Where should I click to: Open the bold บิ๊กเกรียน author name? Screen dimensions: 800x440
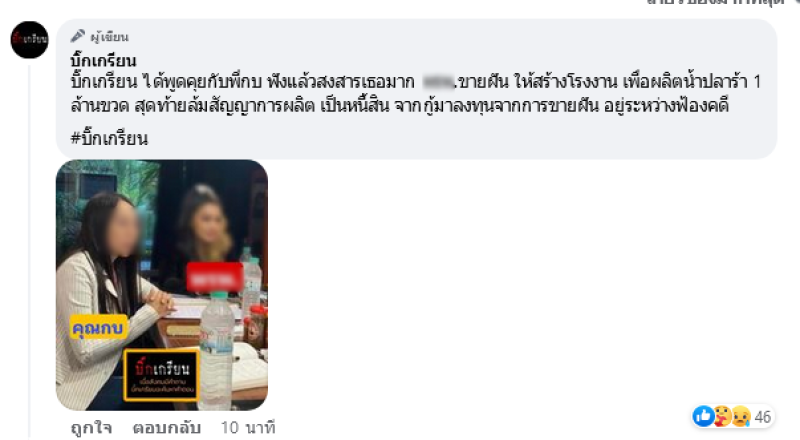coord(104,61)
